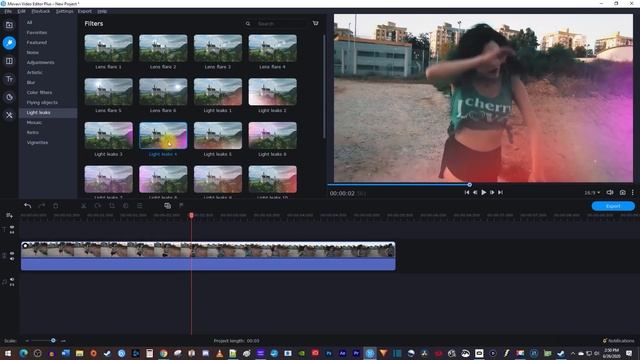Click the Transition wizard icon
The width and height of the screenshot is (640, 360).
pos(167,206)
